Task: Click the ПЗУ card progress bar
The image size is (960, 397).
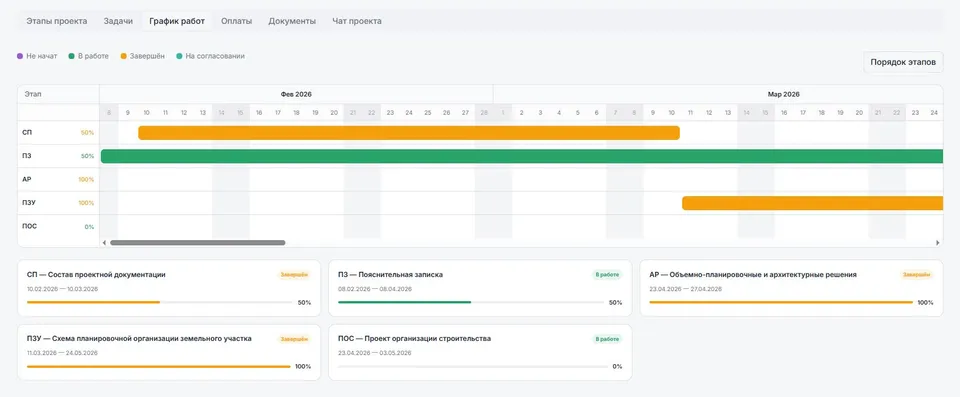Action: (159, 366)
